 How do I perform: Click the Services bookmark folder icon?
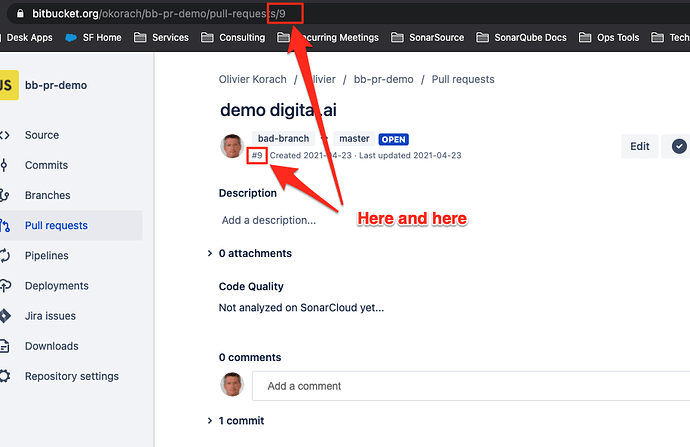tap(140, 37)
